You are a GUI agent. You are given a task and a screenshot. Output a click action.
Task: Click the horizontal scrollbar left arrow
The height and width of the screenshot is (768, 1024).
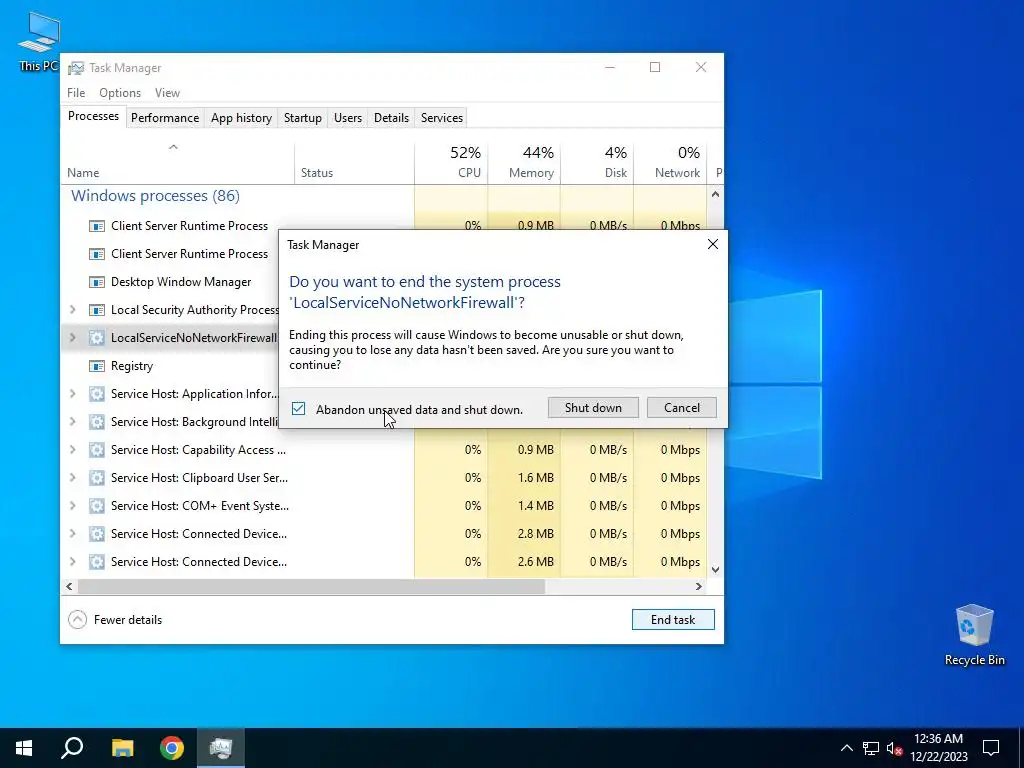click(x=69, y=586)
